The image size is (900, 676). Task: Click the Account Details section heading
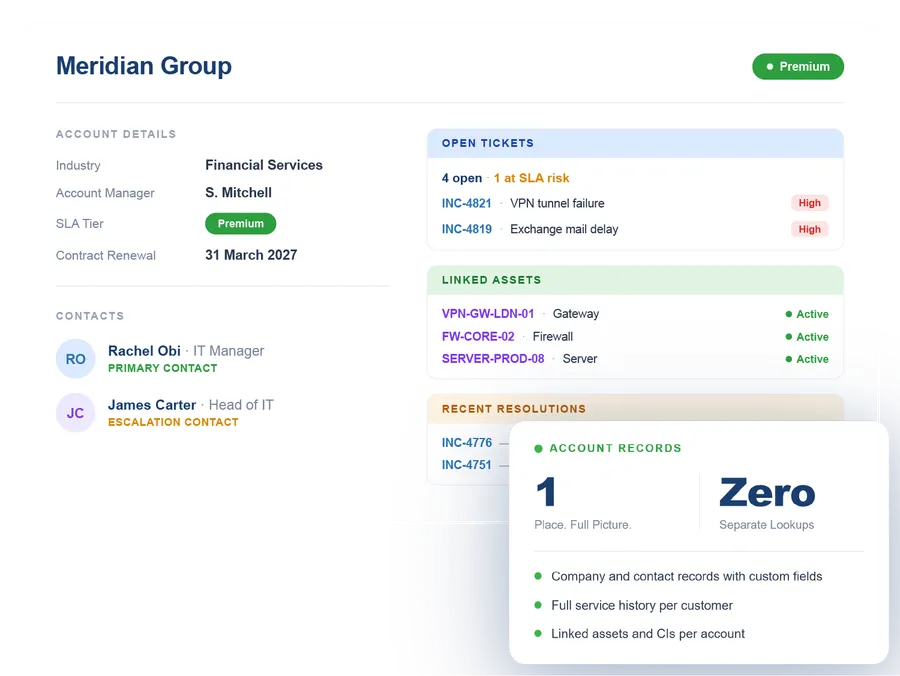pyautogui.click(x=116, y=134)
